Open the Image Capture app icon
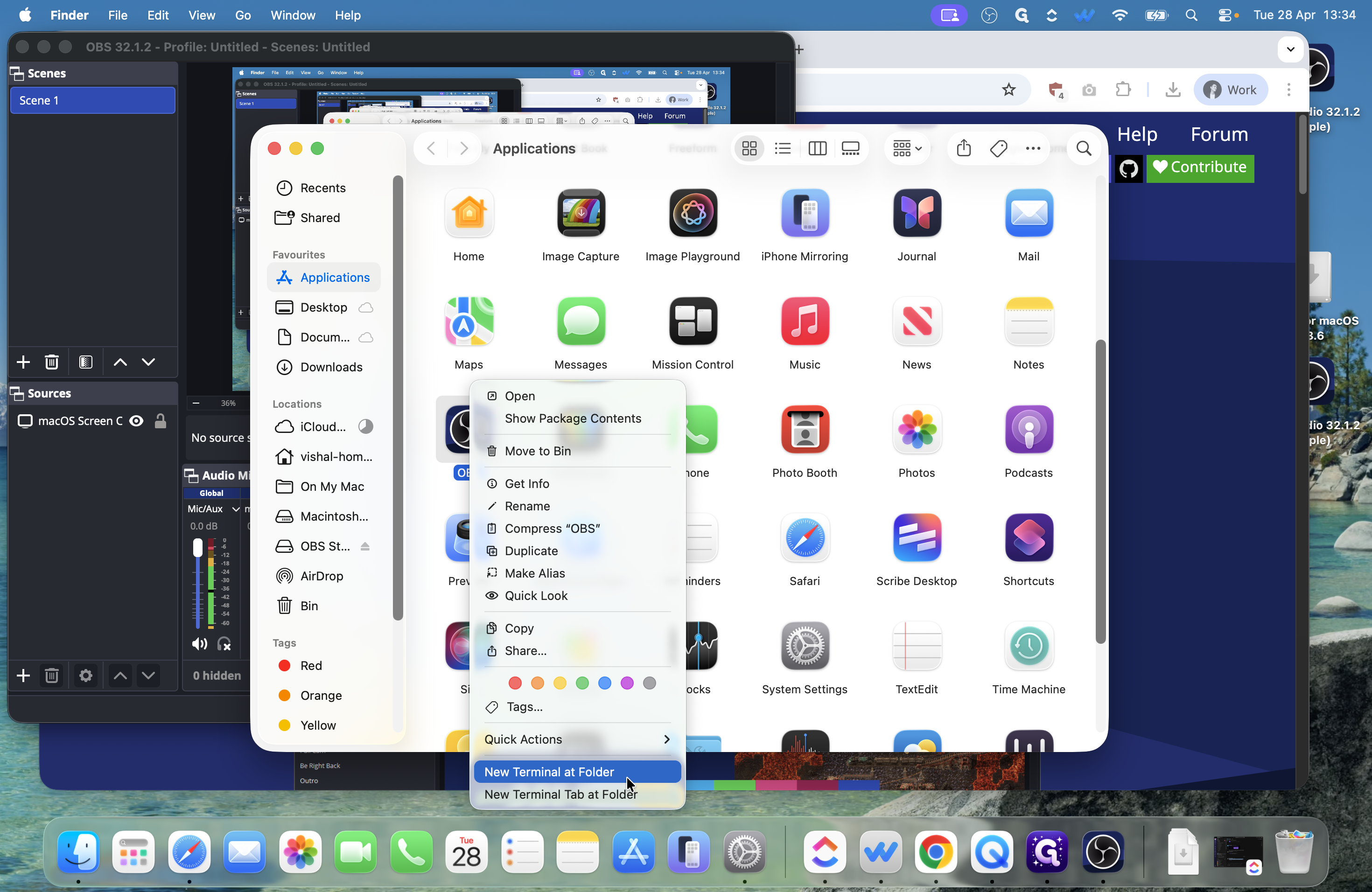The image size is (1372, 892). pyautogui.click(x=581, y=213)
